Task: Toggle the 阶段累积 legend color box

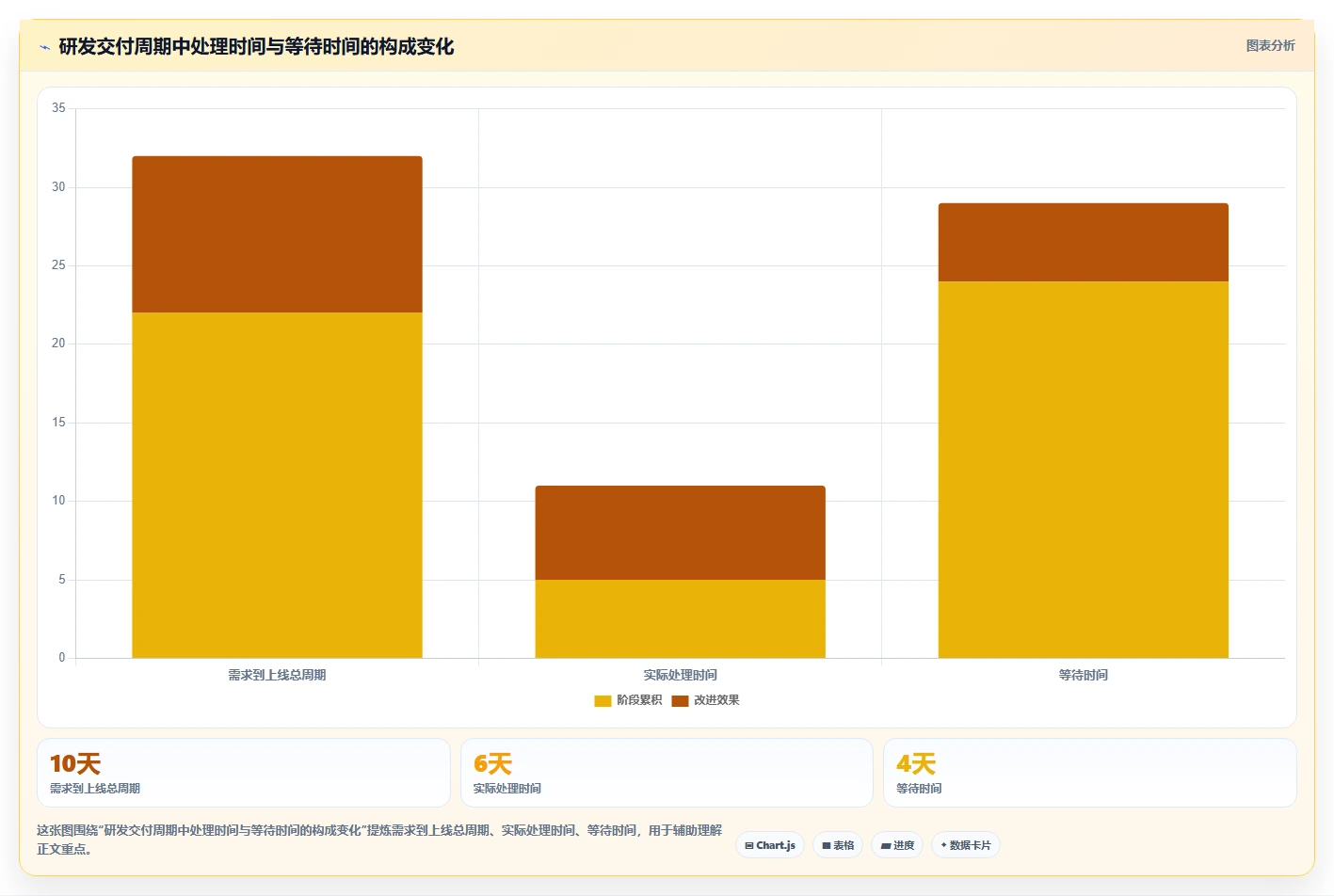Action: (x=603, y=700)
